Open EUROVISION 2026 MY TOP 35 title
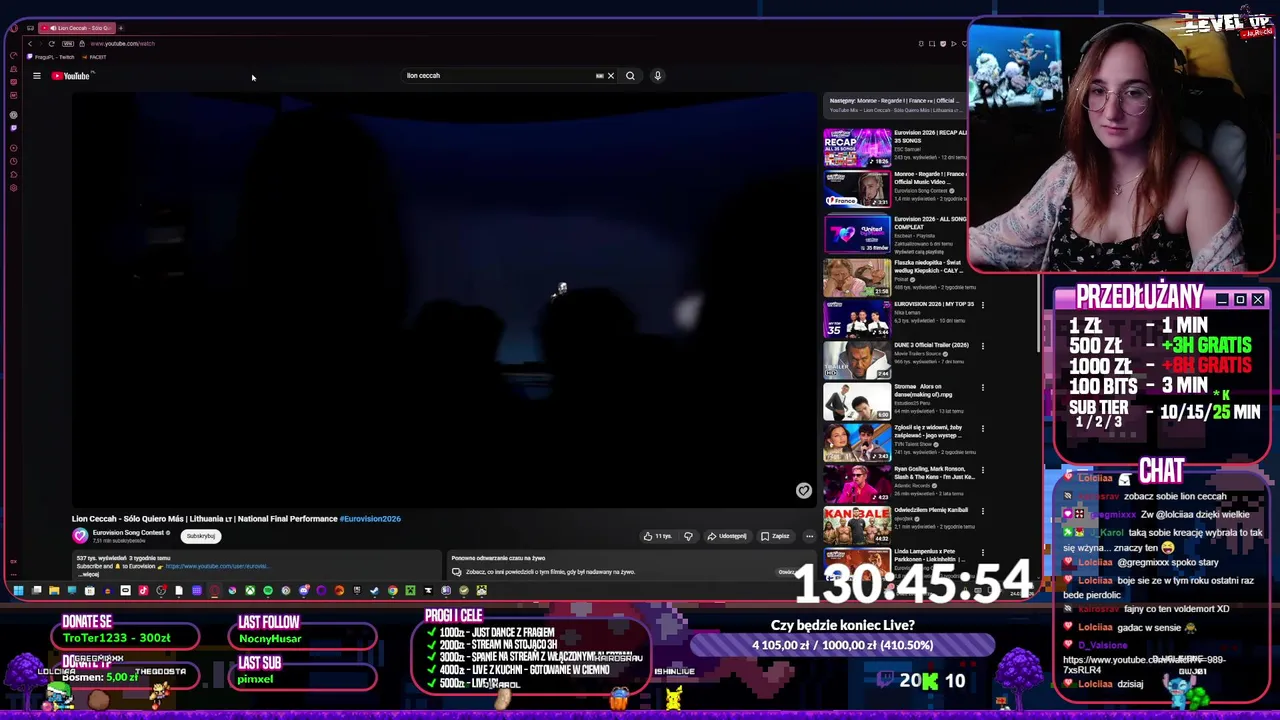The height and width of the screenshot is (720, 1280). coord(934,304)
